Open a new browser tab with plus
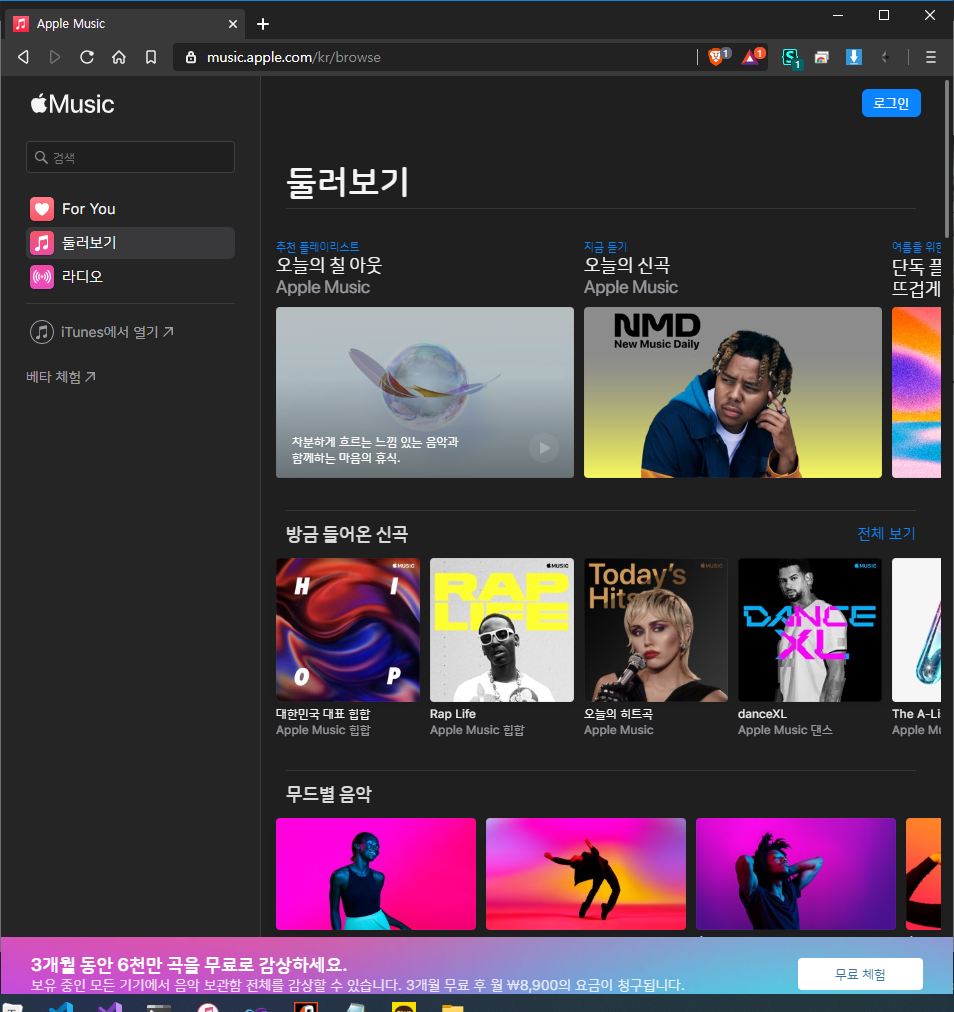954x1012 pixels. click(263, 24)
